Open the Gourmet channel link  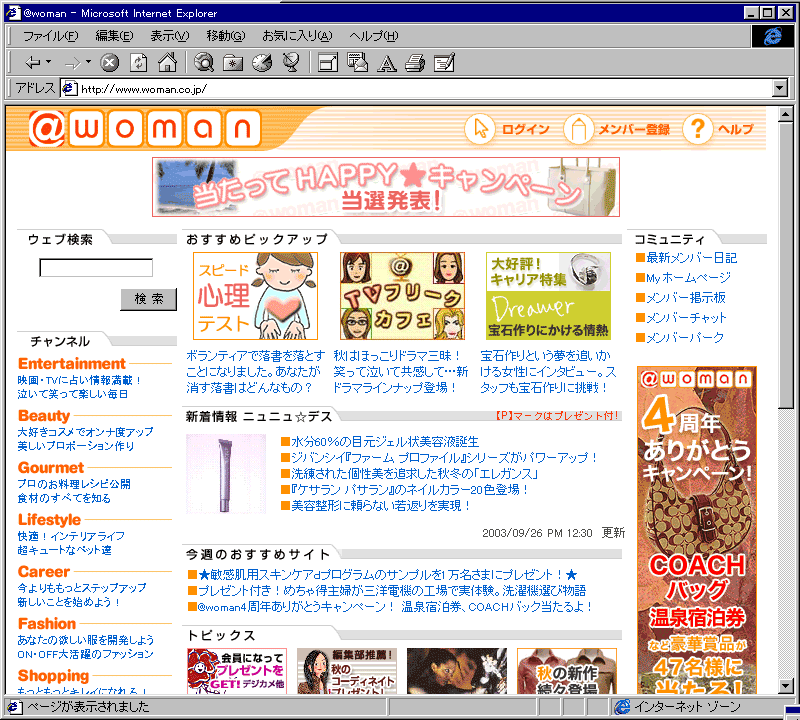tap(51, 467)
